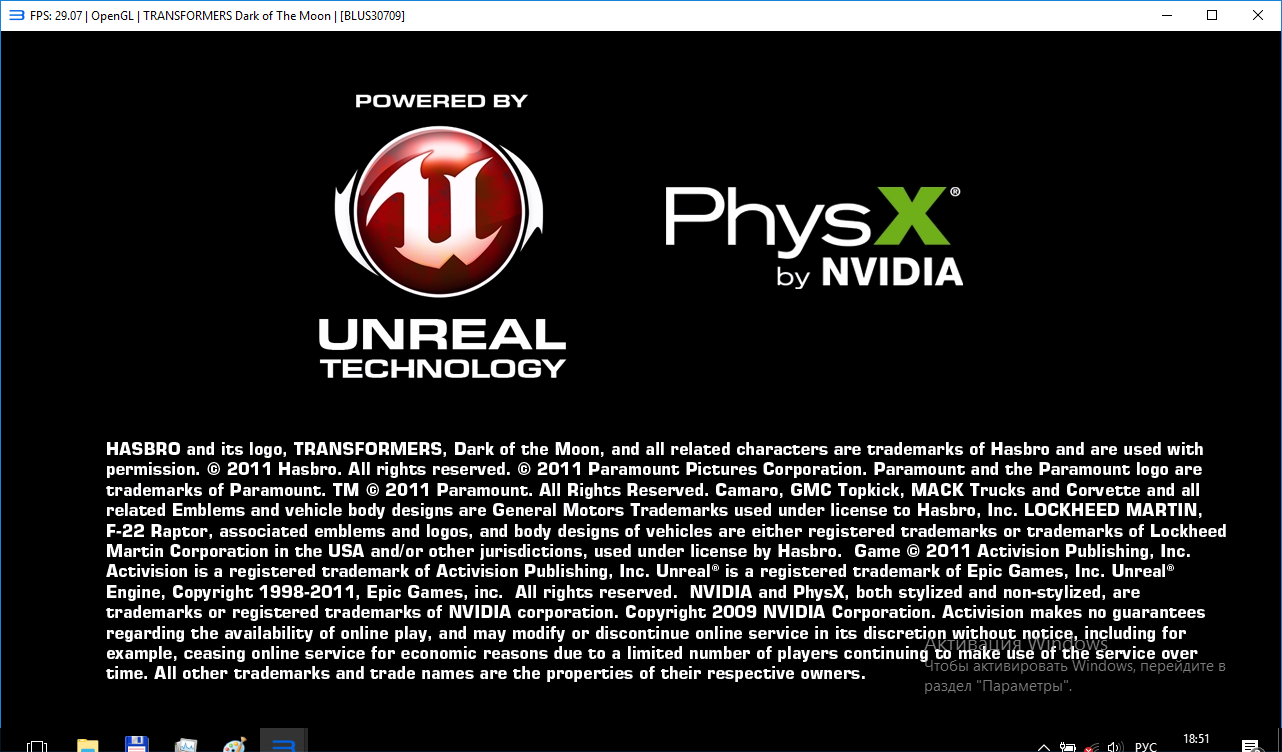1282x752 pixels.
Task: Click the RPCS3 icon in the title bar
Action: [x=16, y=15]
